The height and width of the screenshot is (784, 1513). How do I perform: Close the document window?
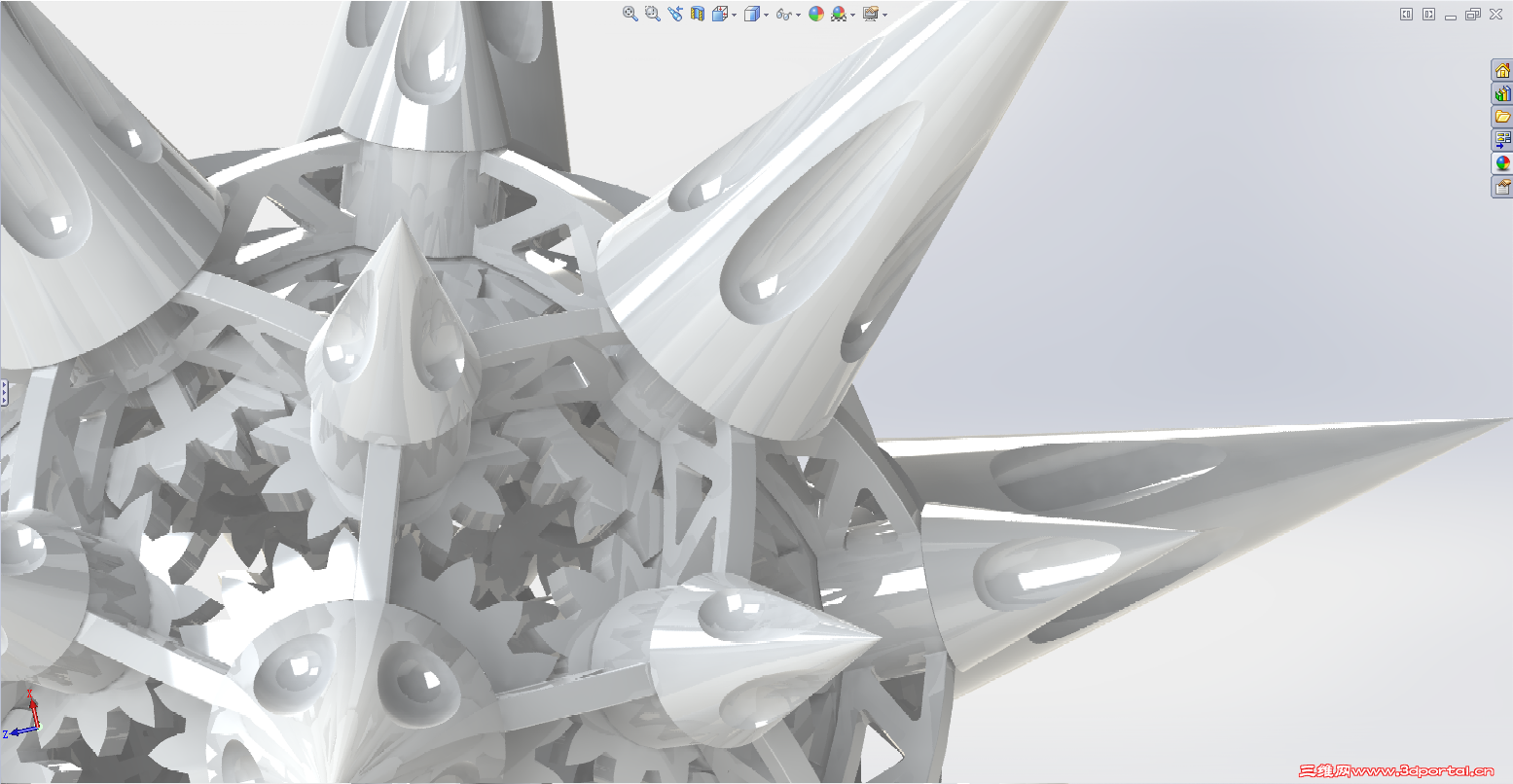pos(1495,14)
